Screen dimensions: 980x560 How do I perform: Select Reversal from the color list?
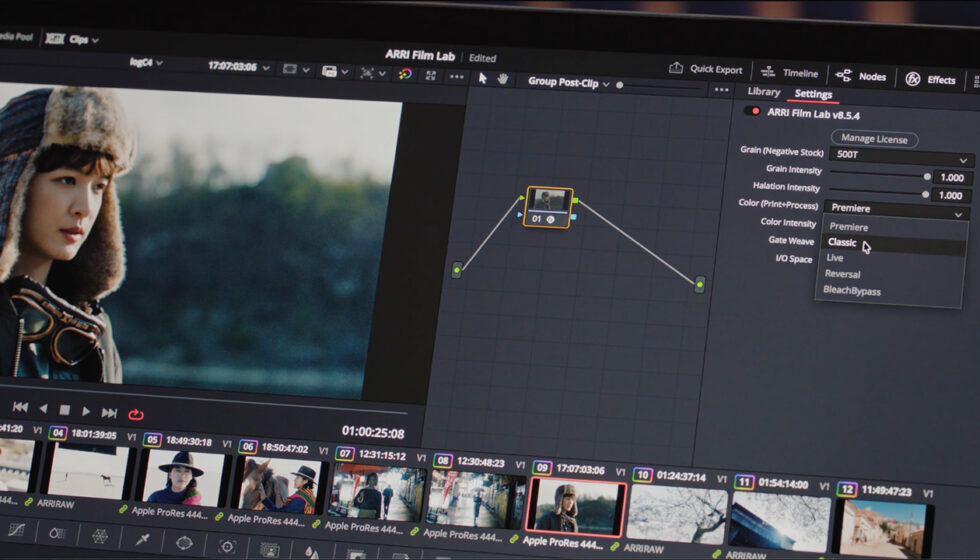842,274
